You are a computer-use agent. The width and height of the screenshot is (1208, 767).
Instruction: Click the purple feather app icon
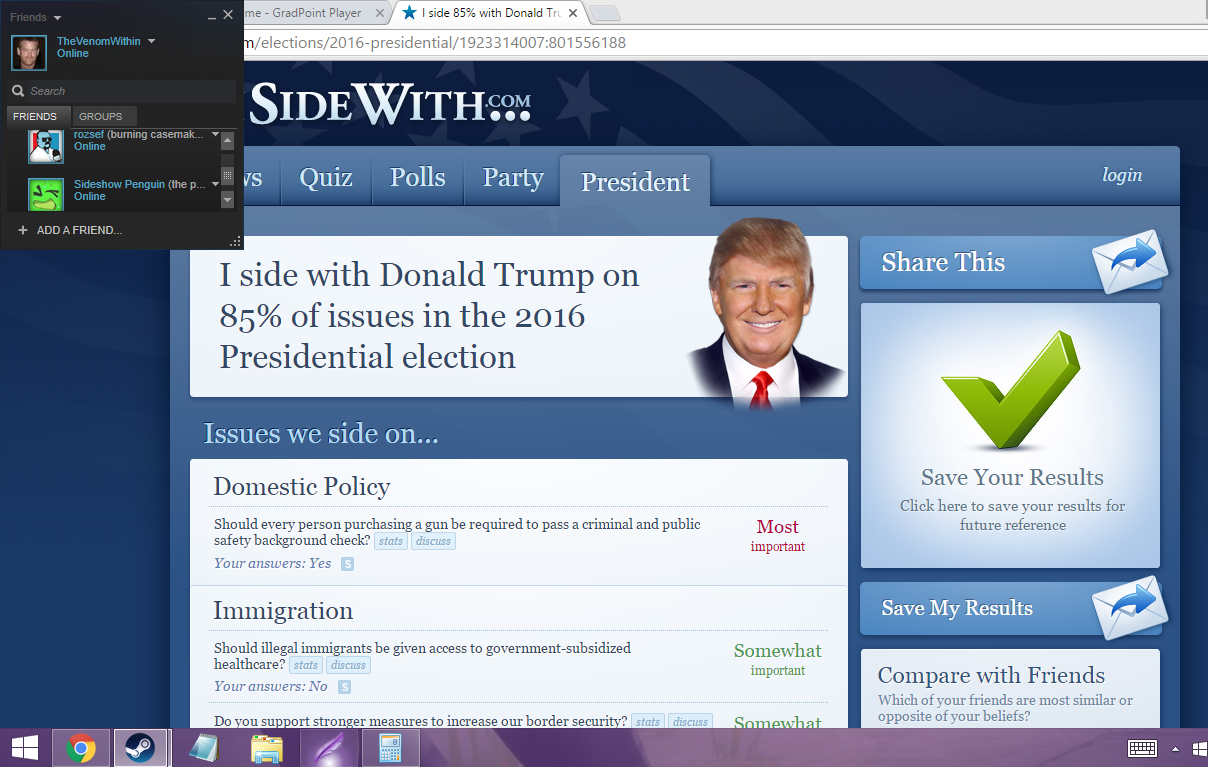click(x=325, y=748)
